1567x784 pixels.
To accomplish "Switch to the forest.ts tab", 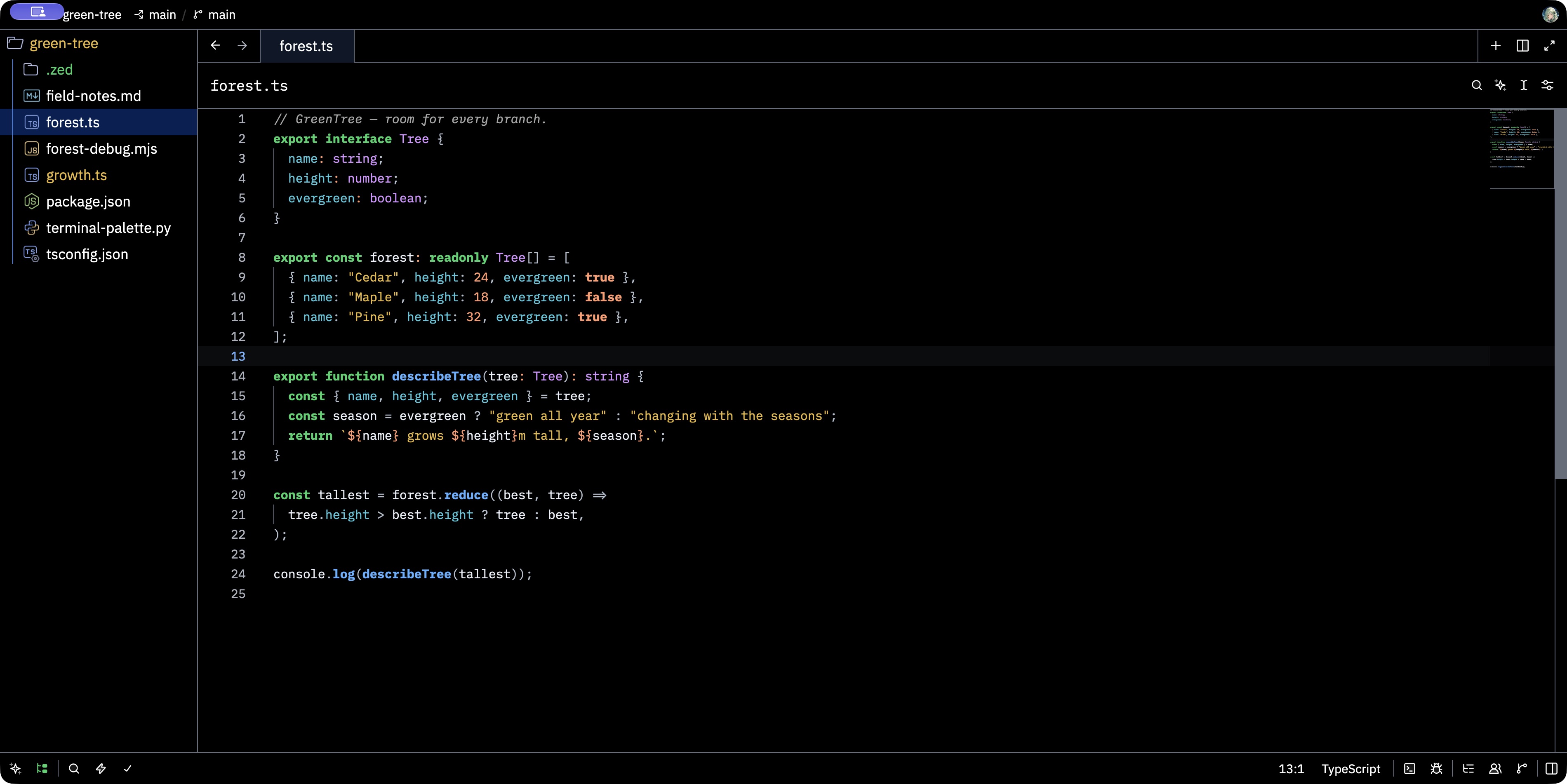I will click(x=306, y=46).
